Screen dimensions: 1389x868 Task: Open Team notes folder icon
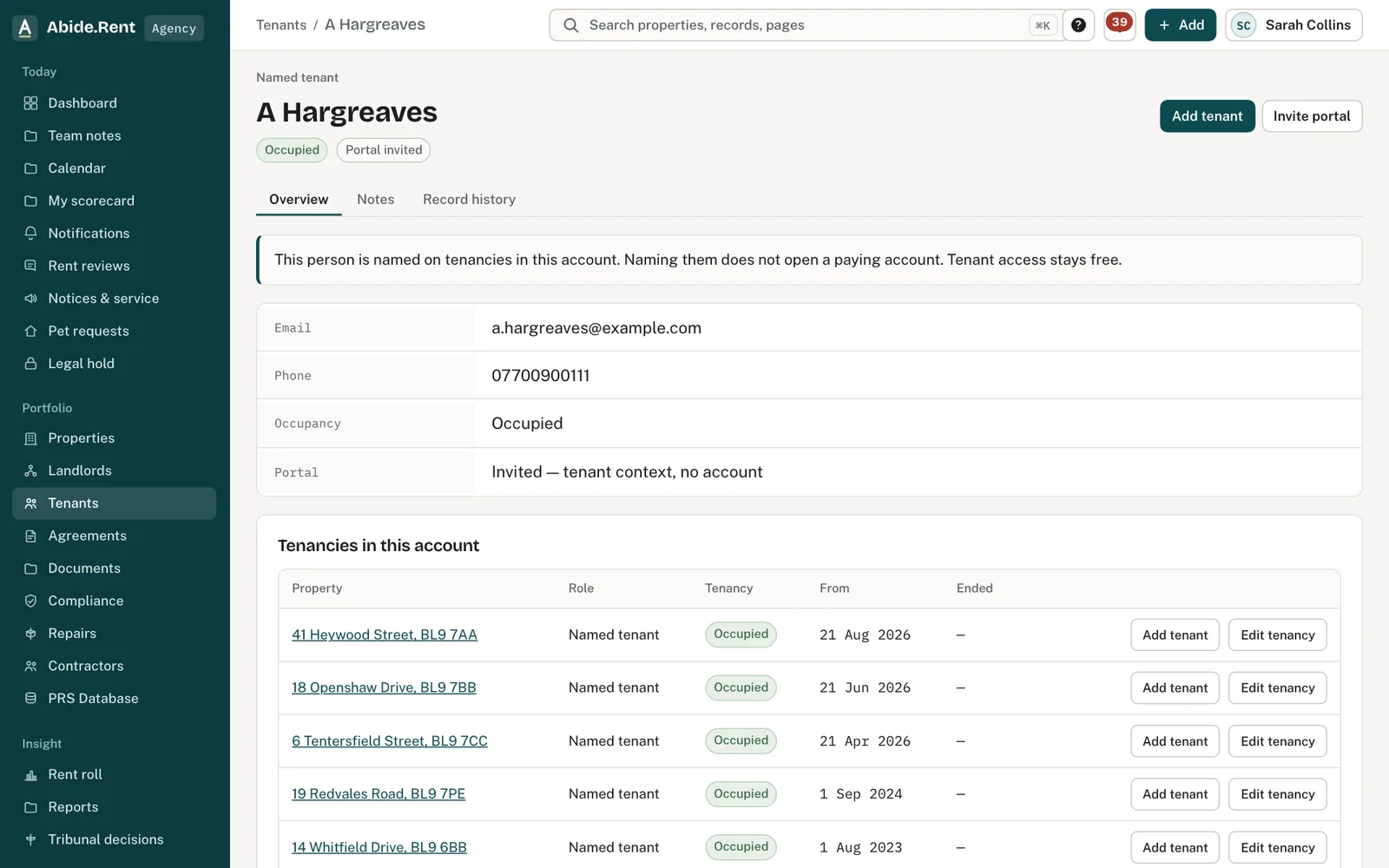click(x=30, y=135)
